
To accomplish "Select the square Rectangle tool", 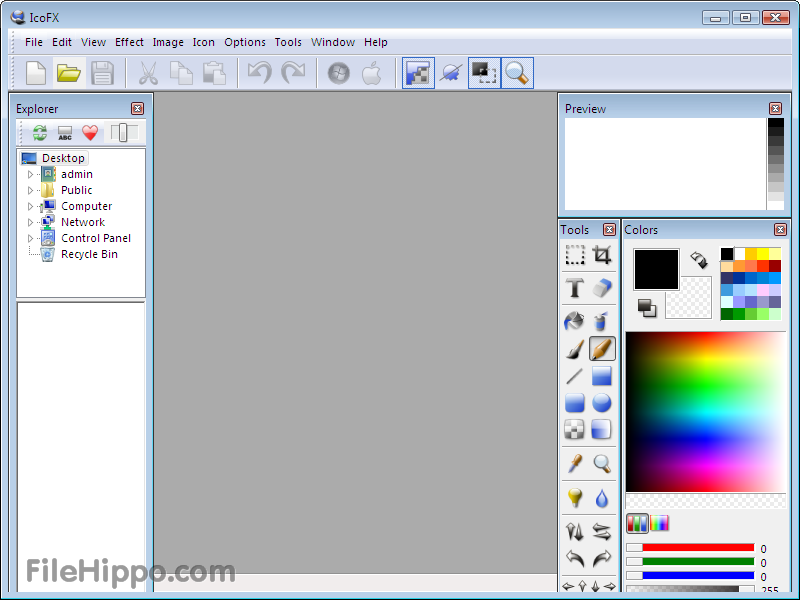I will pyautogui.click(x=602, y=377).
